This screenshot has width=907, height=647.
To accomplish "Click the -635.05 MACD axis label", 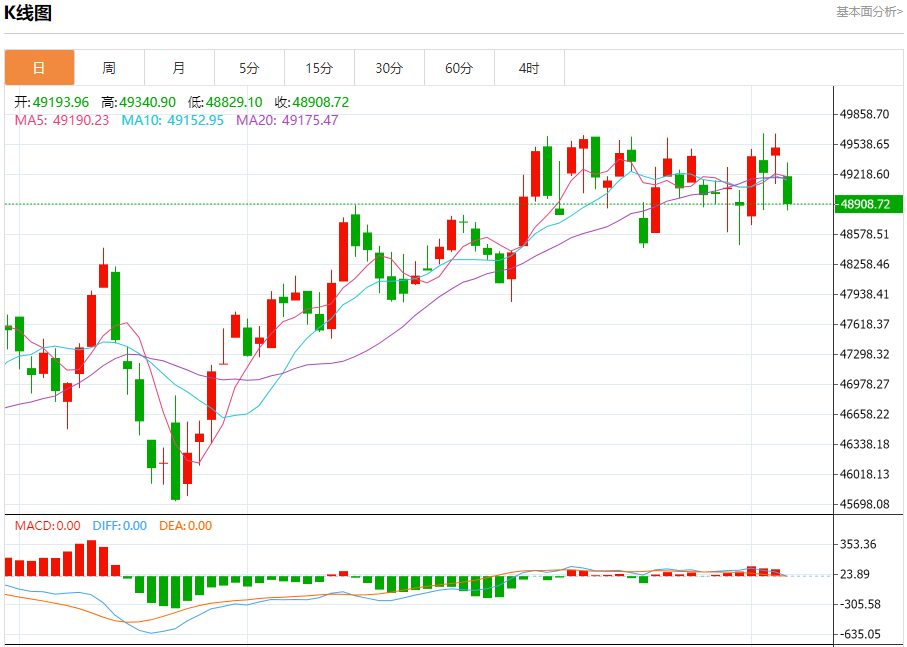I will (x=860, y=634).
